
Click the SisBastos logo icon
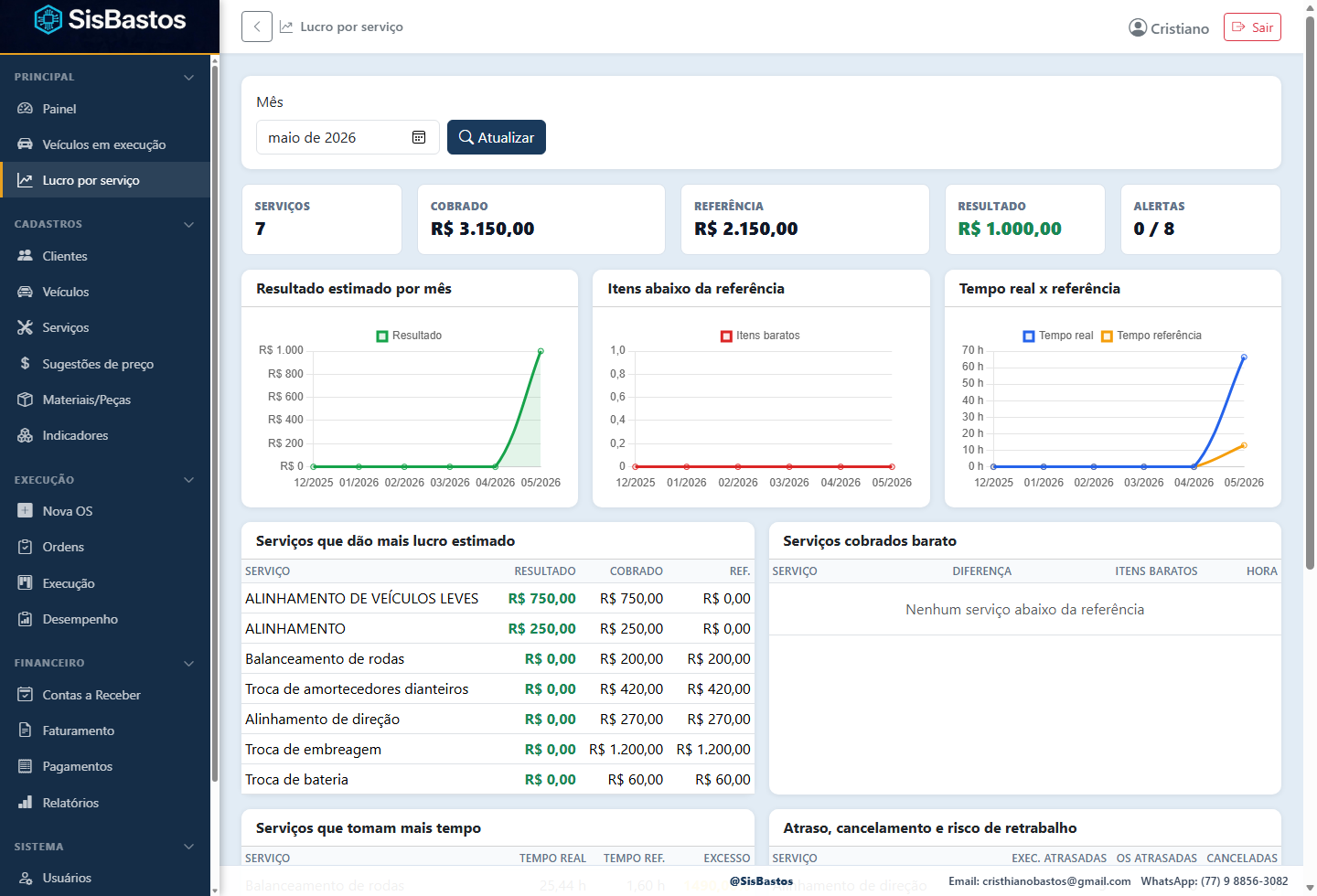[48, 19]
